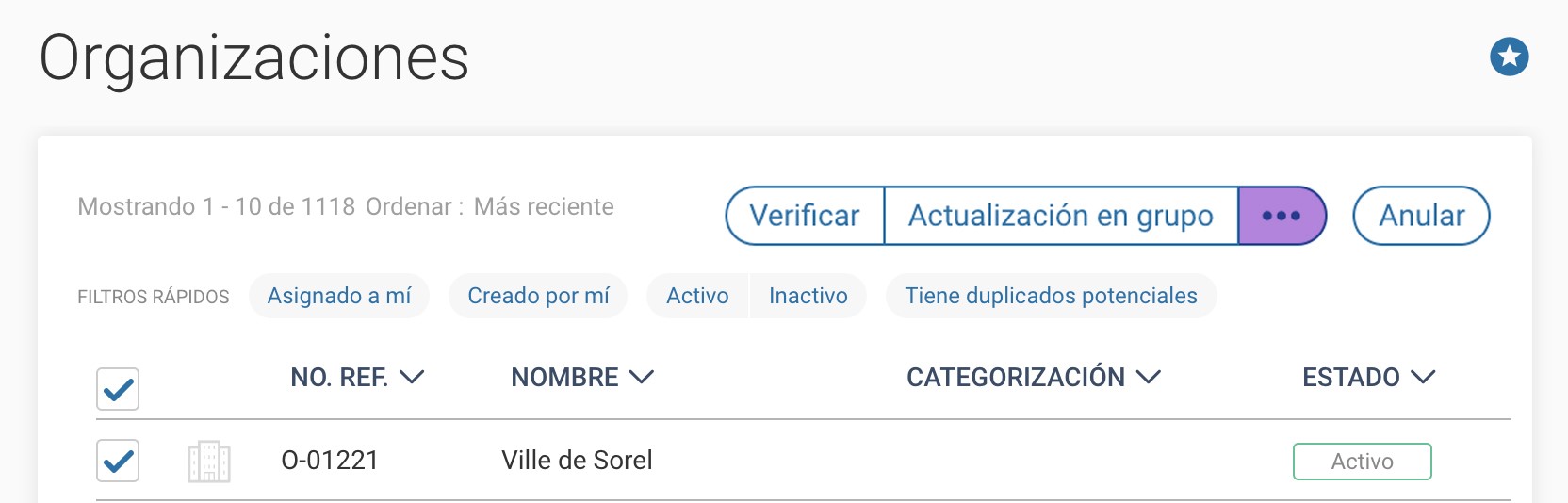The width and height of the screenshot is (1568, 503).
Task: Expand the ESTADO column chevron
Action: [x=1423, y=377]
